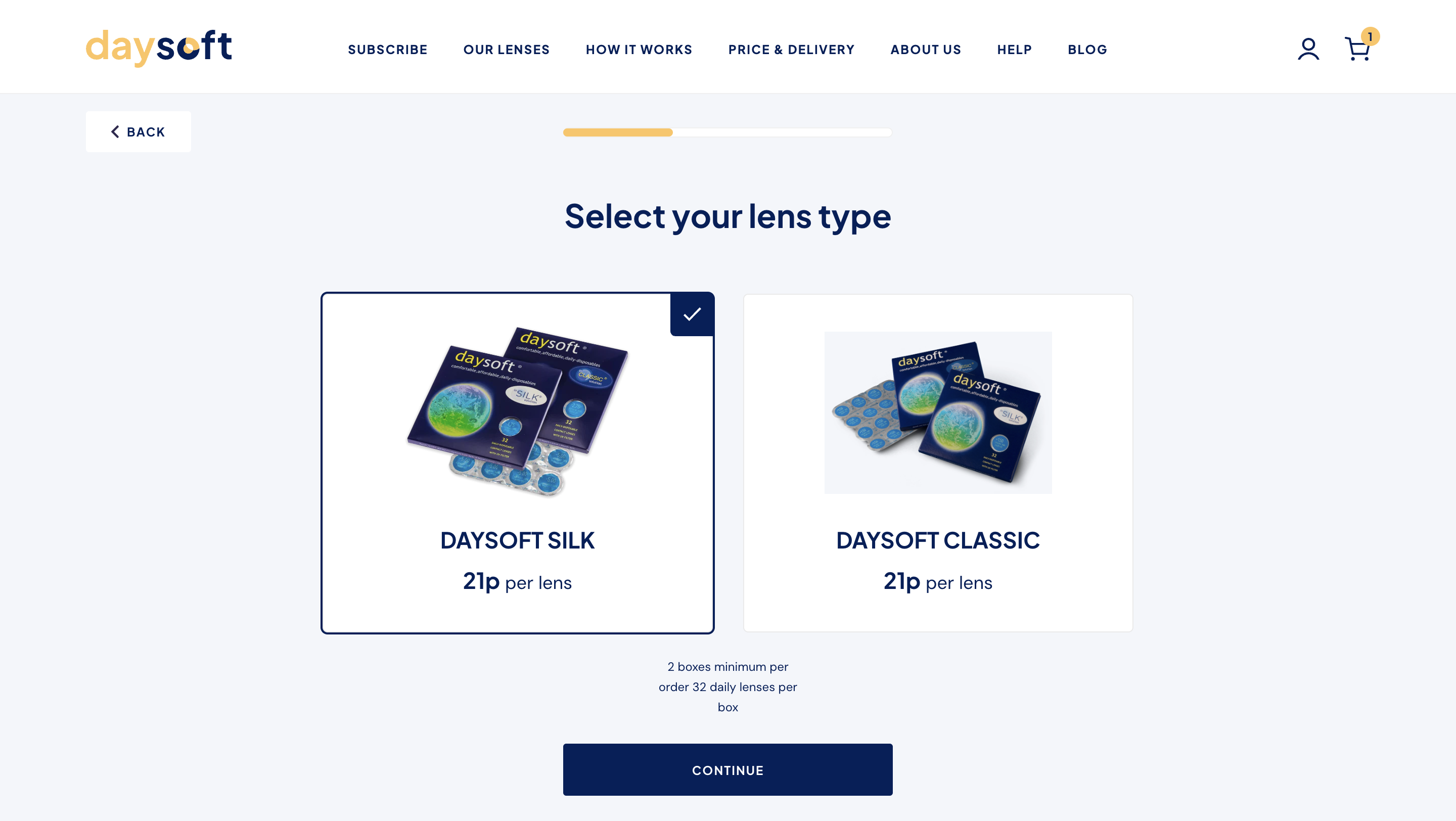Screen dimensions: 1456x821
Task: Click the progress indicator first step
Action: (618, 131)
